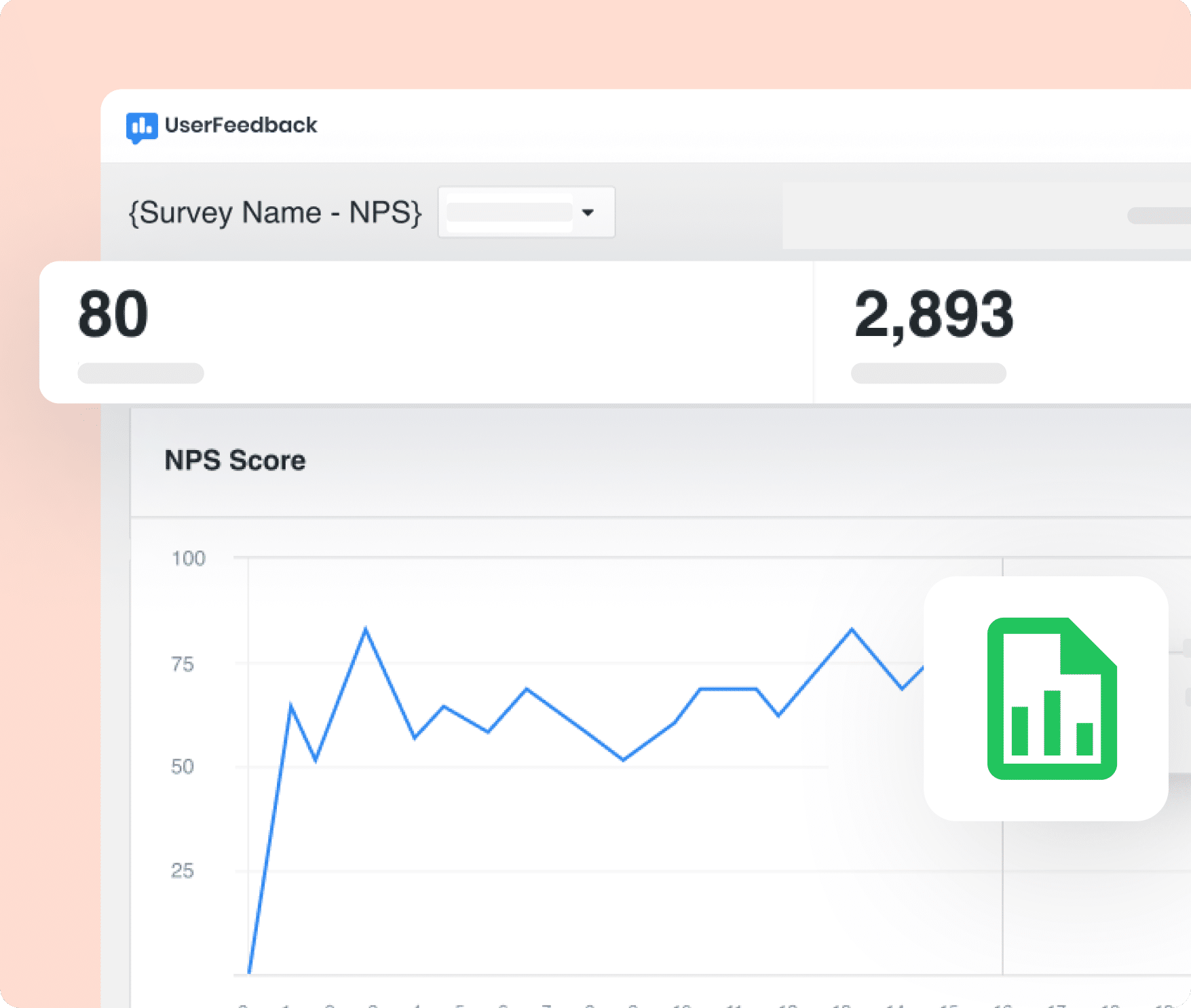Click the 100 y-axis label
The width and height of the screenshot is (1191, 1008).
[x=188, y=559]
